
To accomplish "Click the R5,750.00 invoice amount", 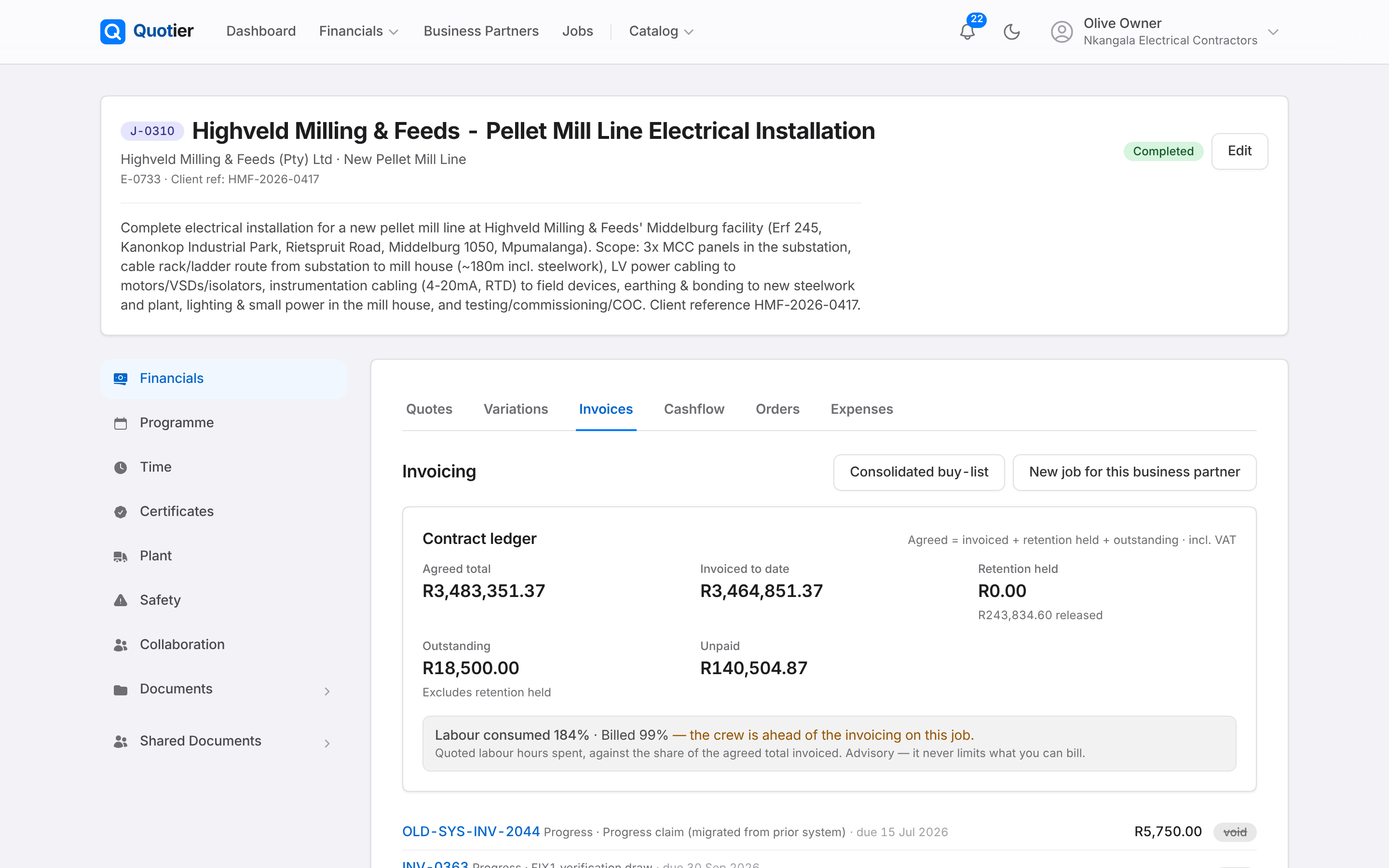I will (x=1168, y=832).
